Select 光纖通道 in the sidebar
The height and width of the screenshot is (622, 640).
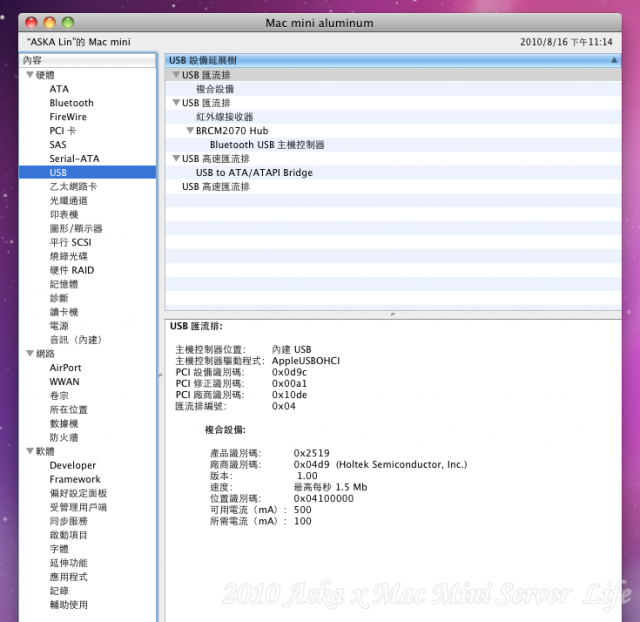click(69, 200)
